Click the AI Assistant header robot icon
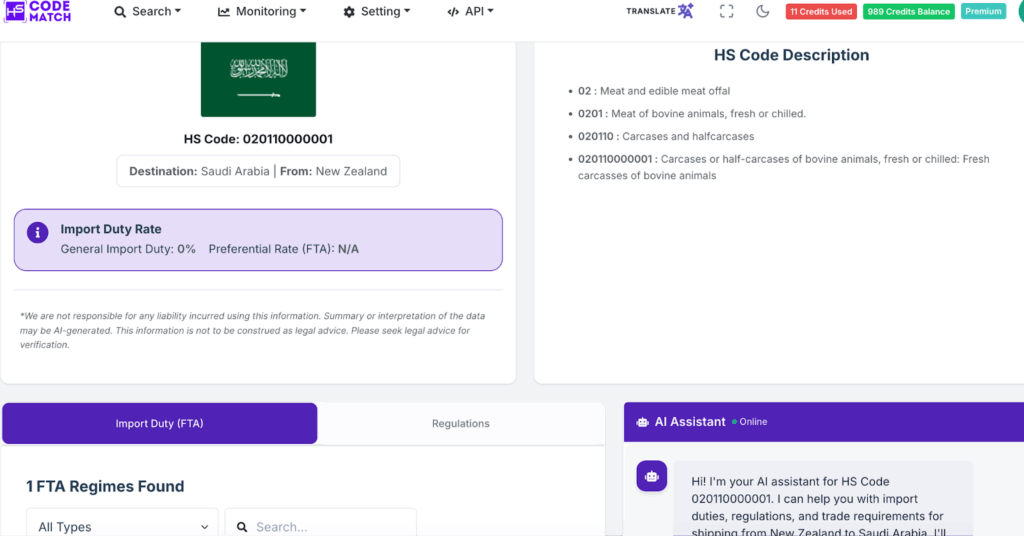The image size is (1024, 536). 642,422
